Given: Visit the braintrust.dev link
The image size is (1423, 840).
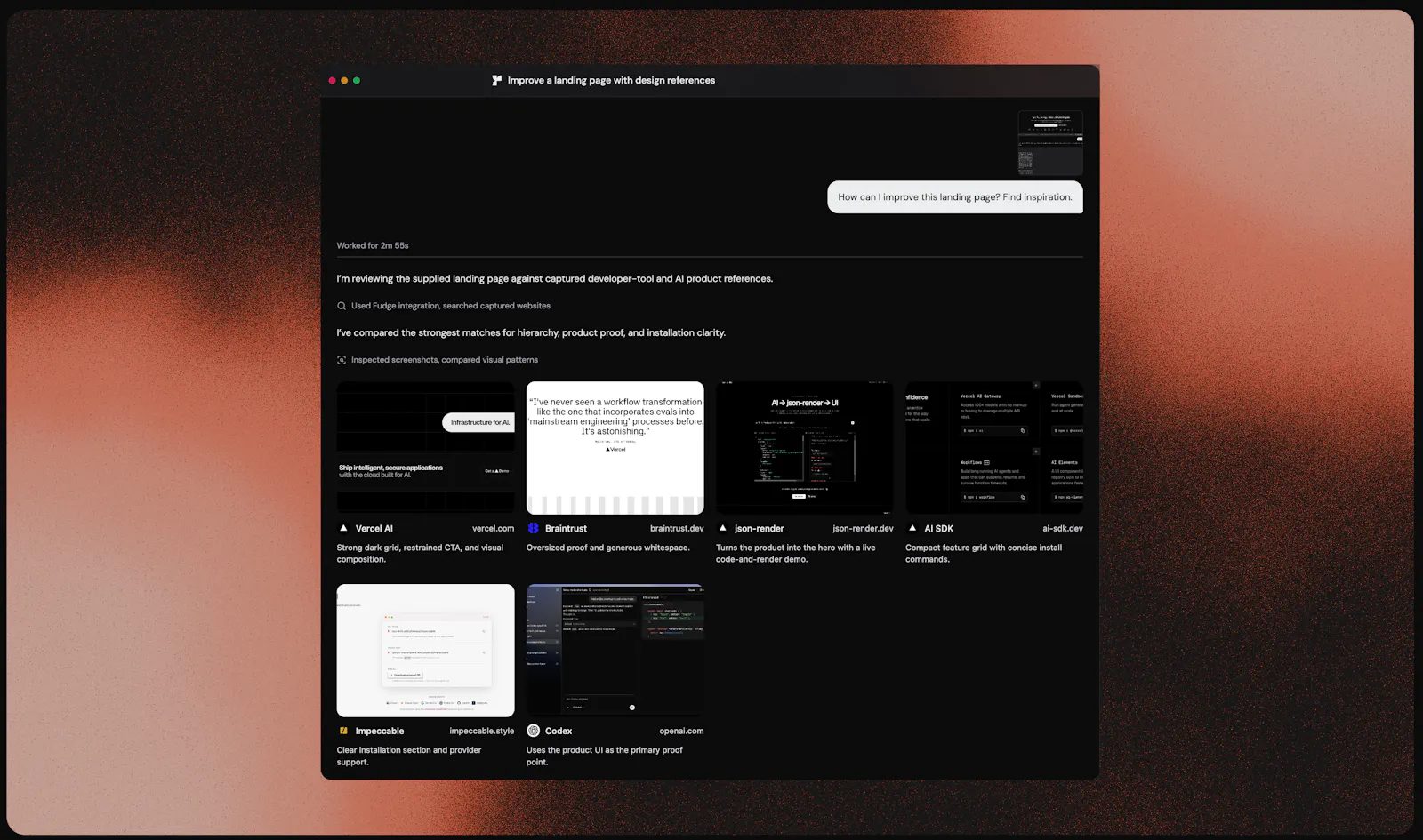Looking at the screenshot, I should [677, 528].
